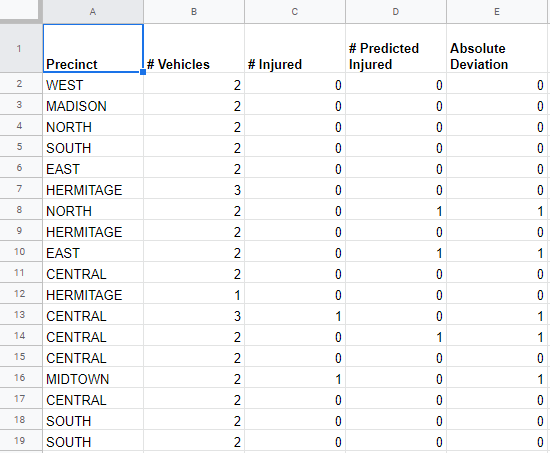The width and height of the screenshot is (550, 453).
Task: Select column D header
Action: click(x=396, y=12)
